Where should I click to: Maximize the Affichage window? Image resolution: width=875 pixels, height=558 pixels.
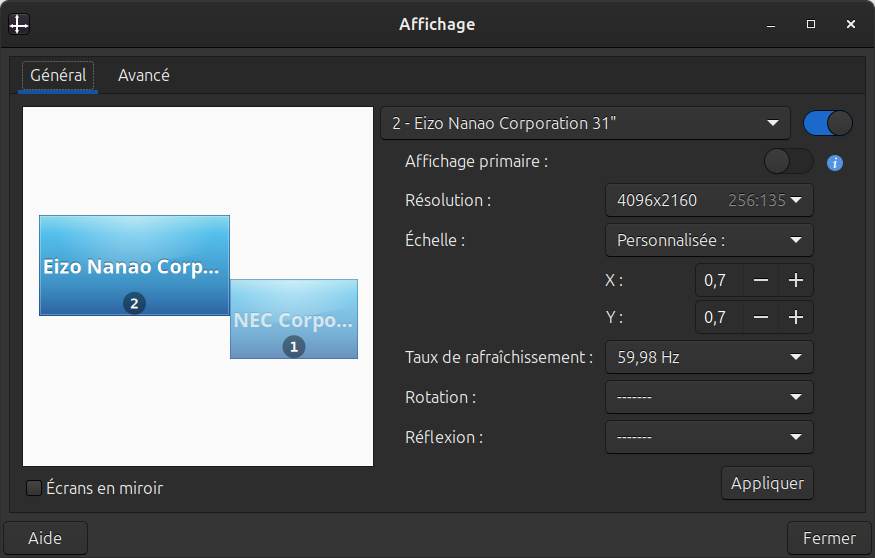[811, 24]
